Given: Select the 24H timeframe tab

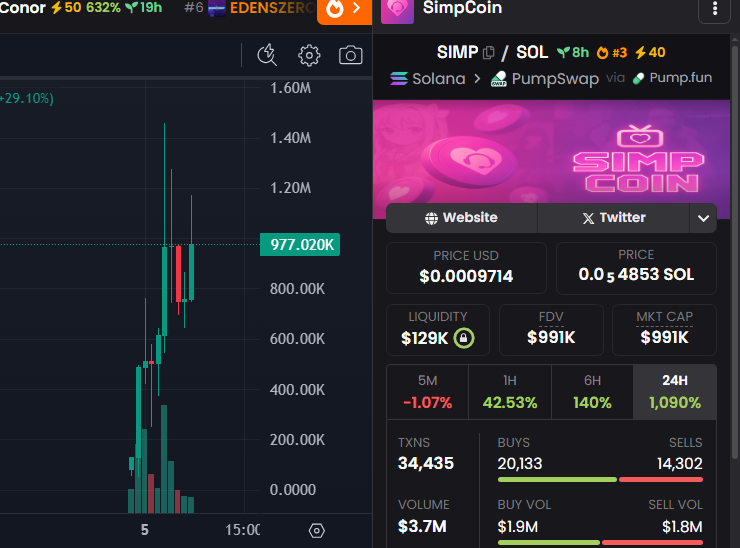Looking at the screenshot, I should 675,392.
